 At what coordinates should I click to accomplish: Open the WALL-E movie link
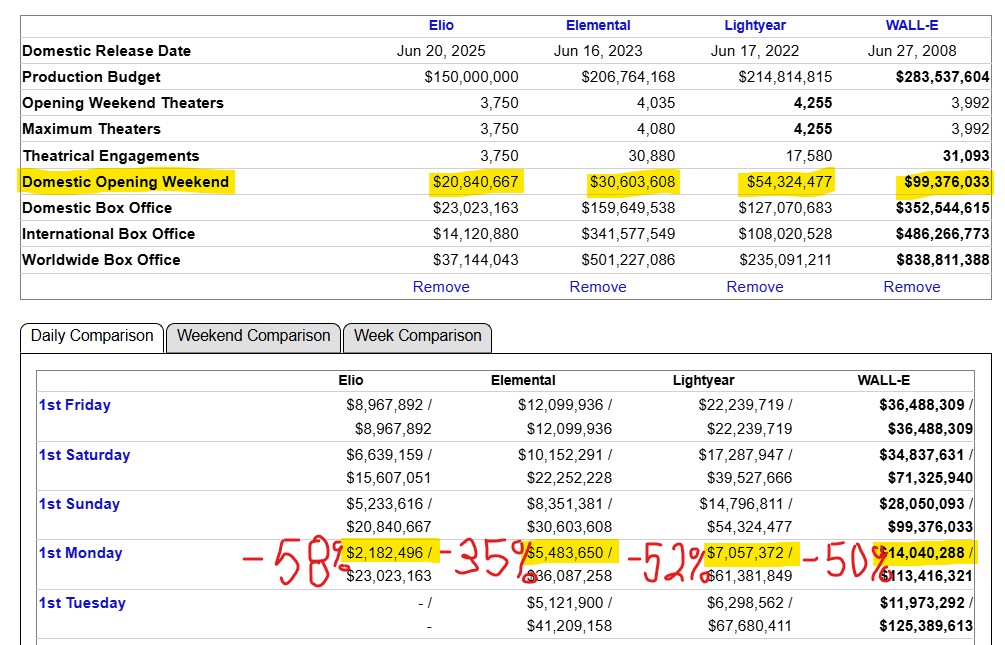click(x=911, y=25)
